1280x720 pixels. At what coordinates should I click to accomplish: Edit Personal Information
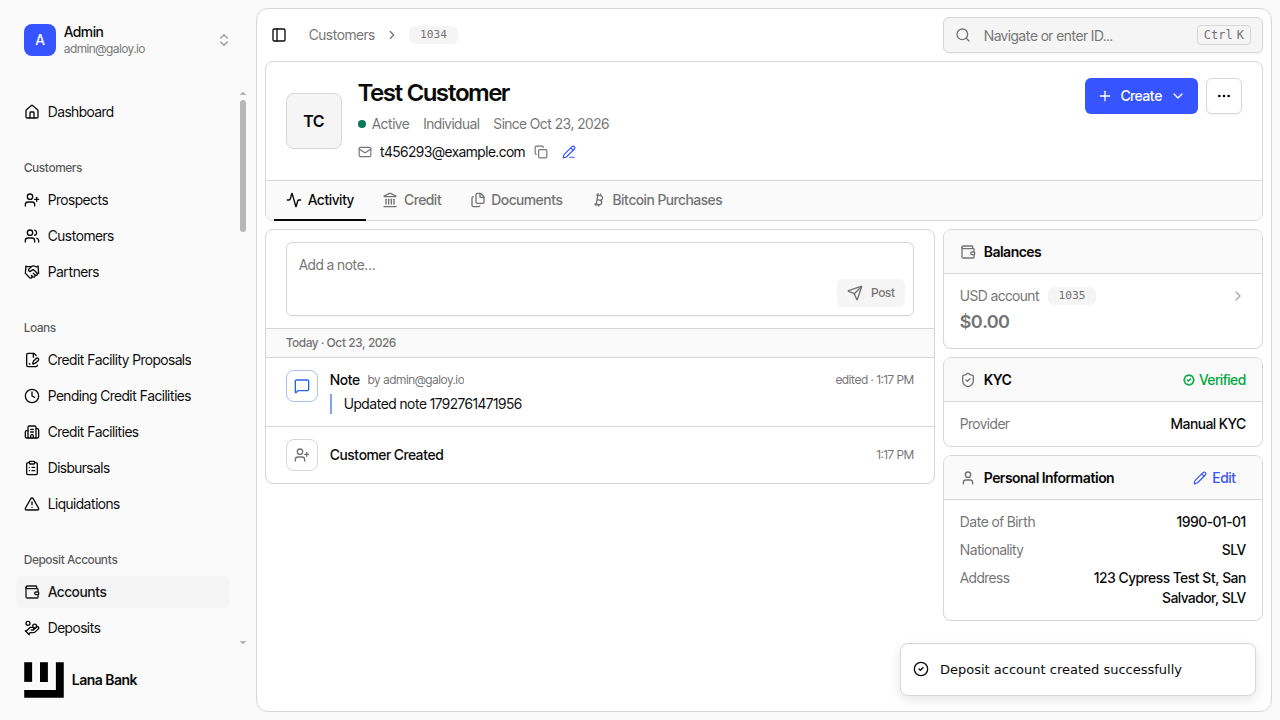[1215, 478]
